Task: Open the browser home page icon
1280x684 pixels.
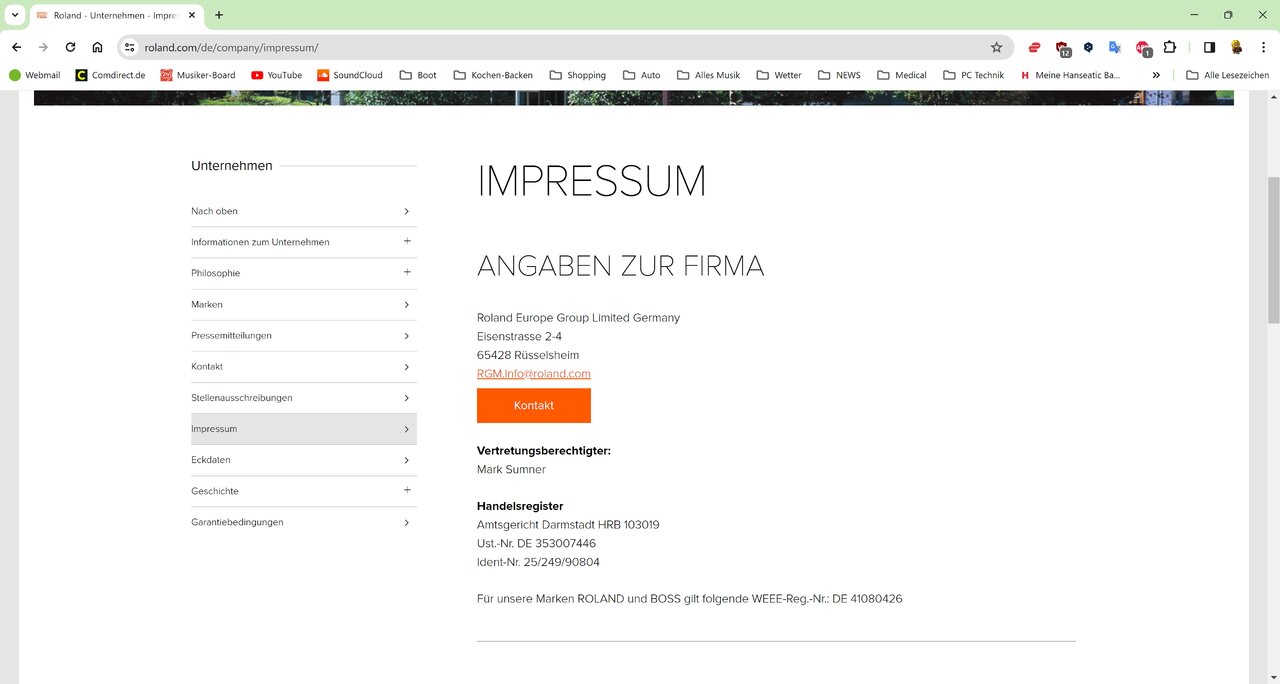Action: point(97,47)
